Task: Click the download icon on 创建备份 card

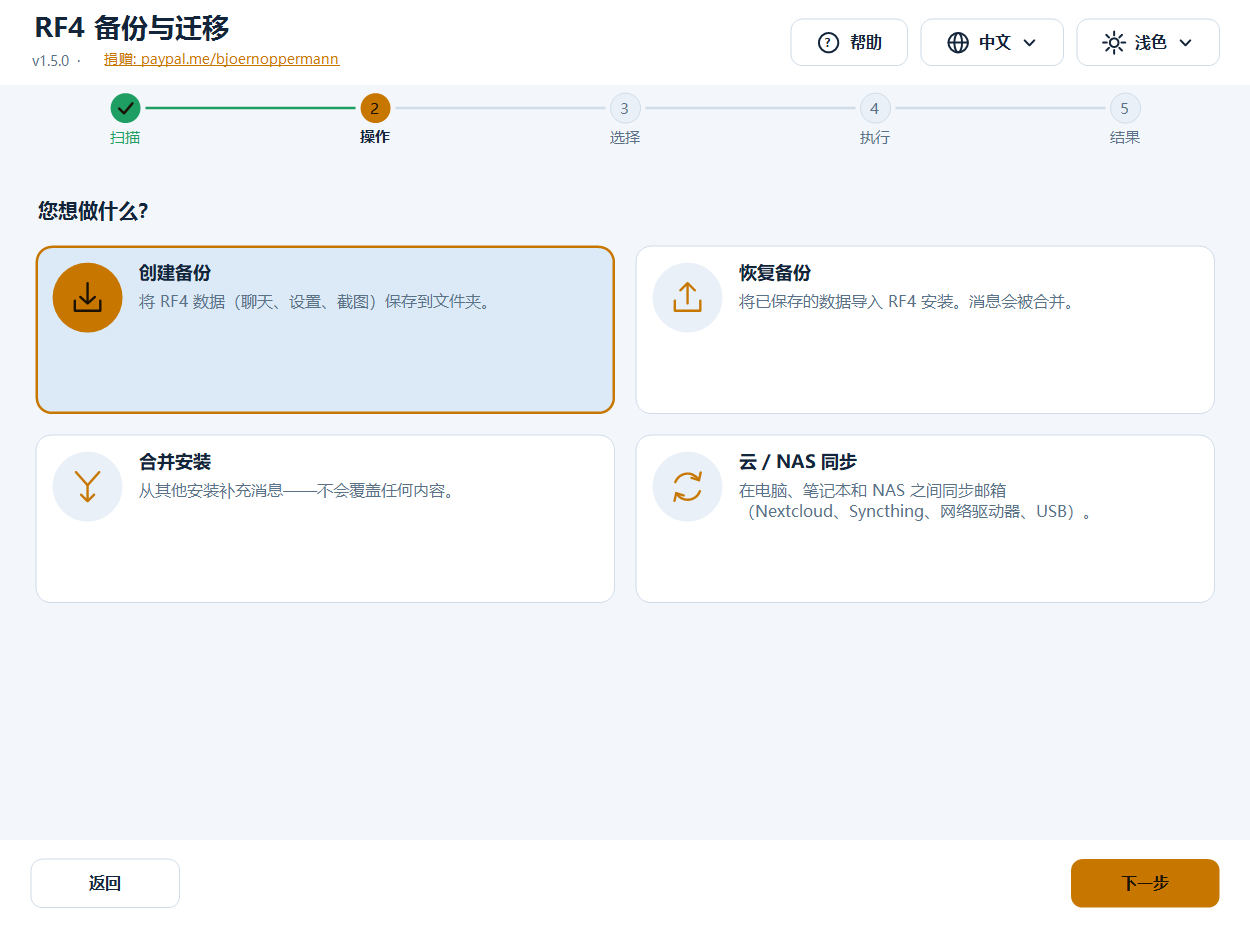Action: pos(88,298)
